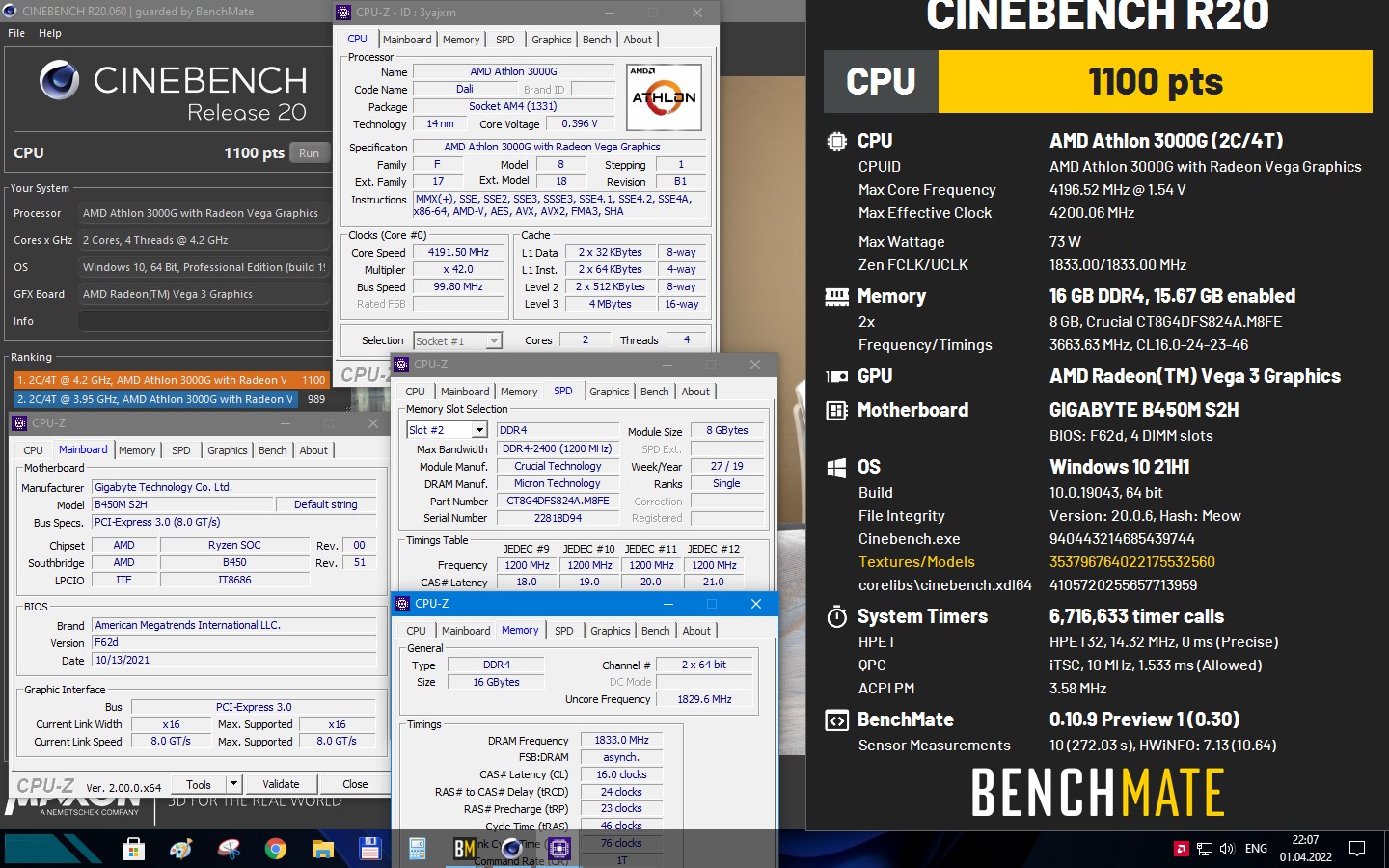Click the Uncore Frequency 1829.6 MHz value

704,699
